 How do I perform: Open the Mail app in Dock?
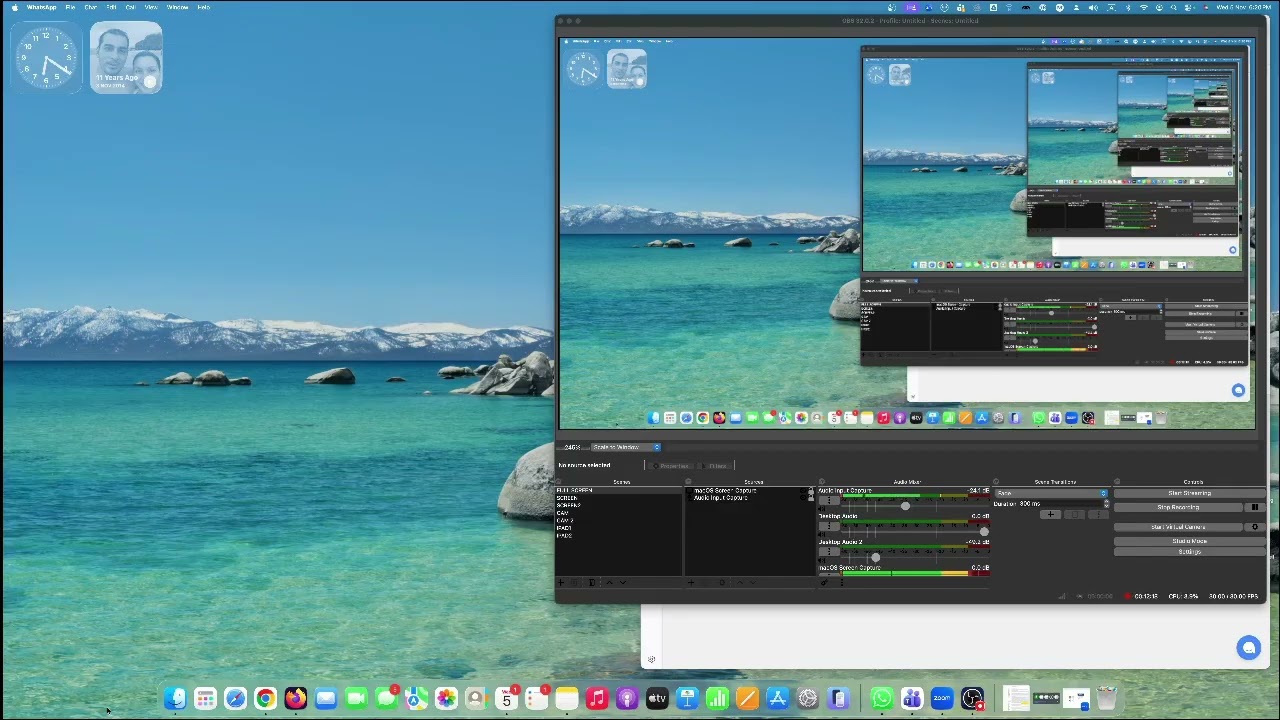tap(326, 698)
